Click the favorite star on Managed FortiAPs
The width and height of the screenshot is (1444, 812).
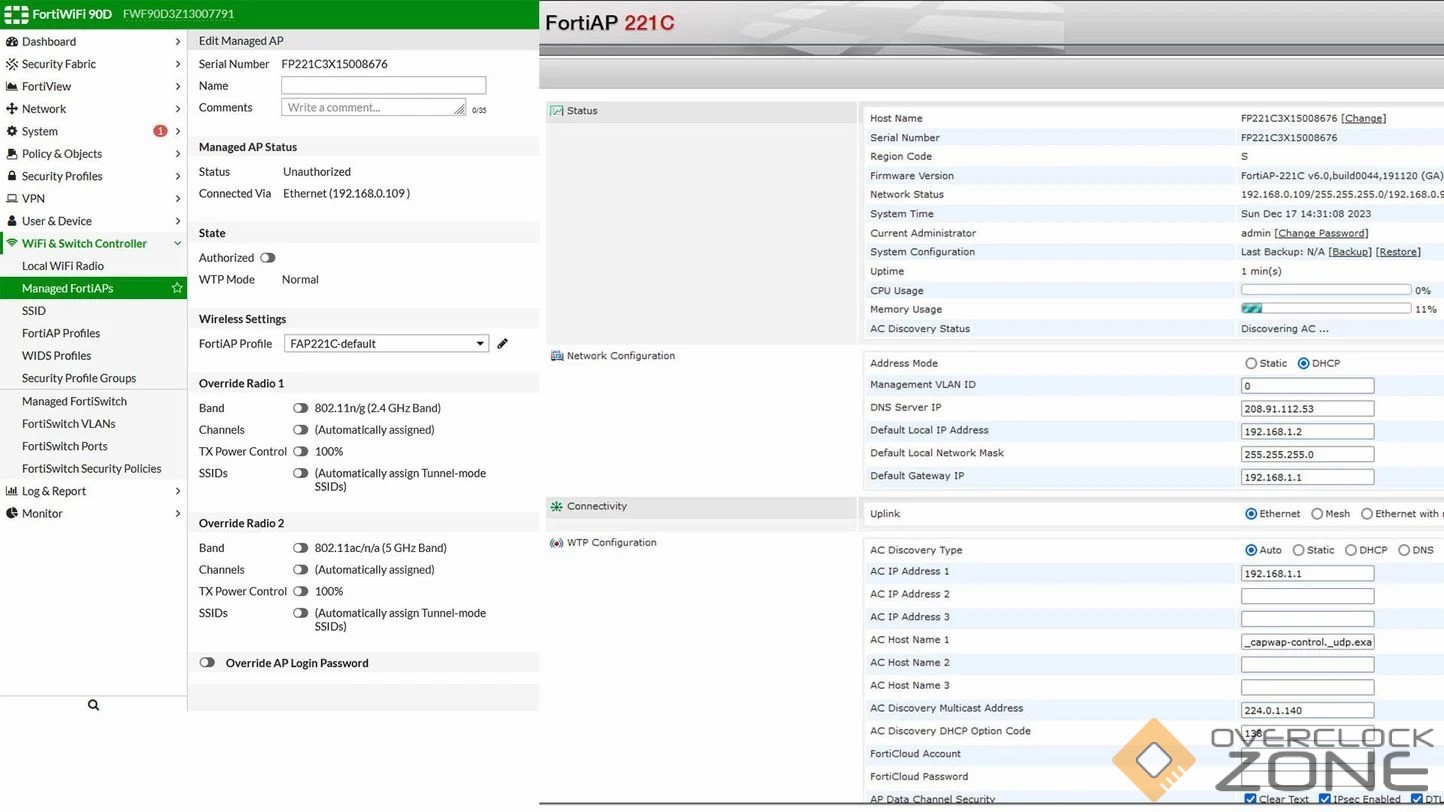[177, 288]
